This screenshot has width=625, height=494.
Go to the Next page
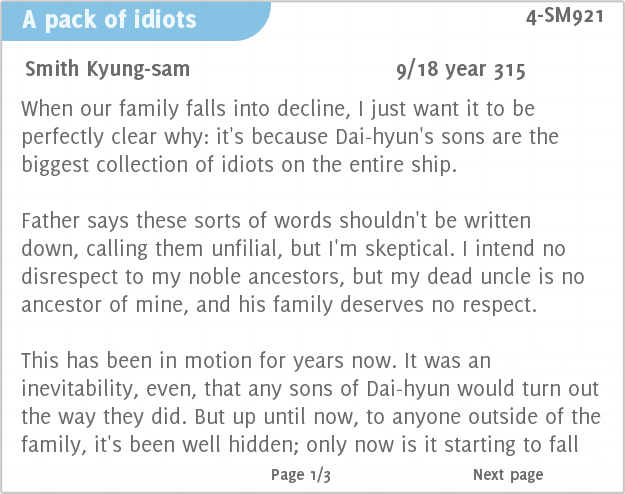coord(508,475)
